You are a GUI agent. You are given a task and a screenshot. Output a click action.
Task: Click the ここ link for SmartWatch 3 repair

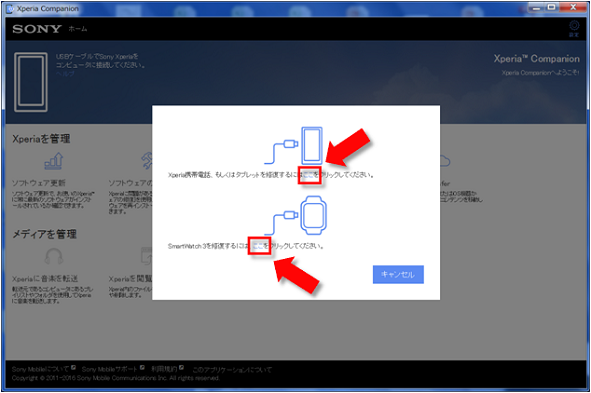pos(259,246)
